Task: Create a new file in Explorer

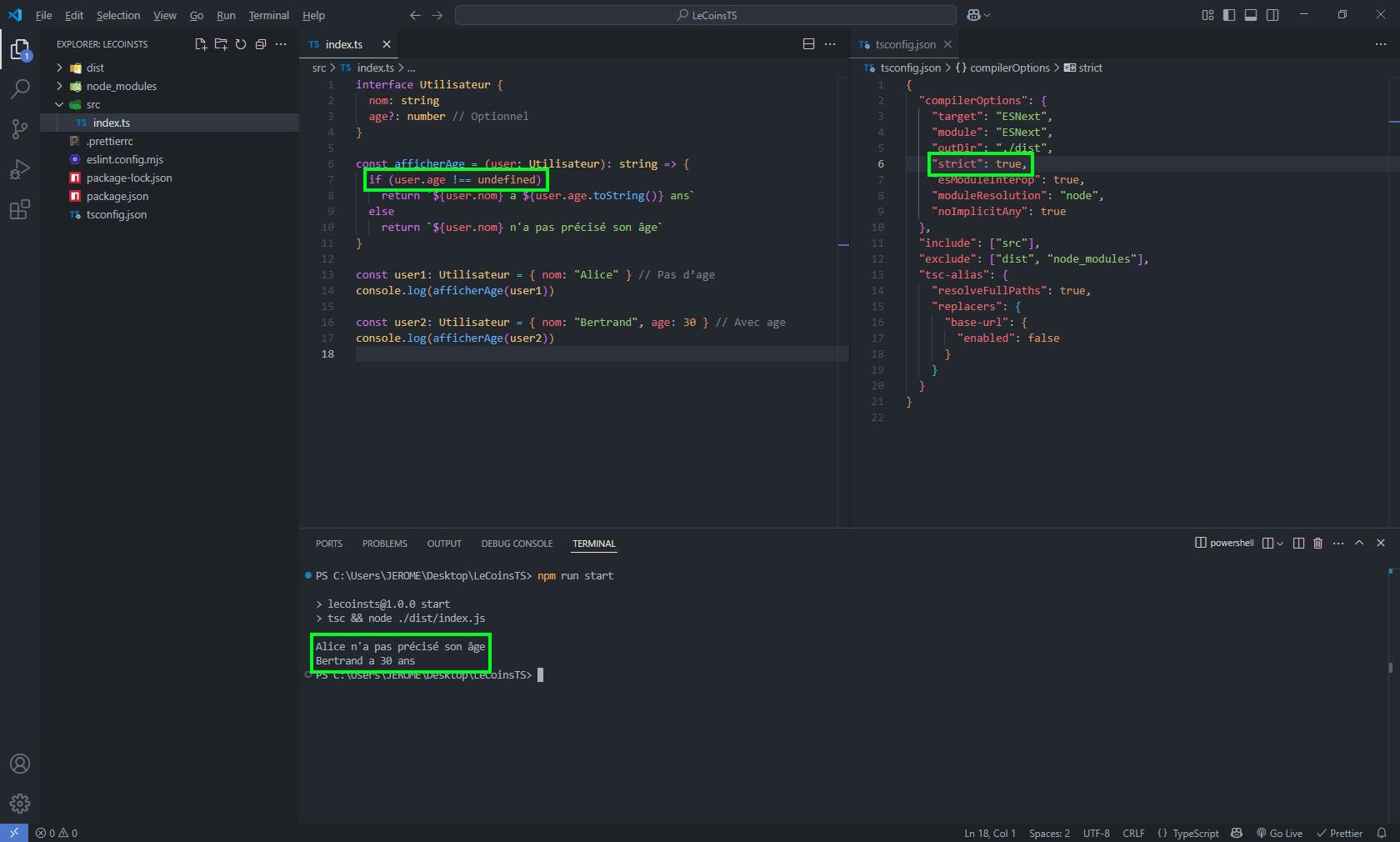Action: click(201, 44)
